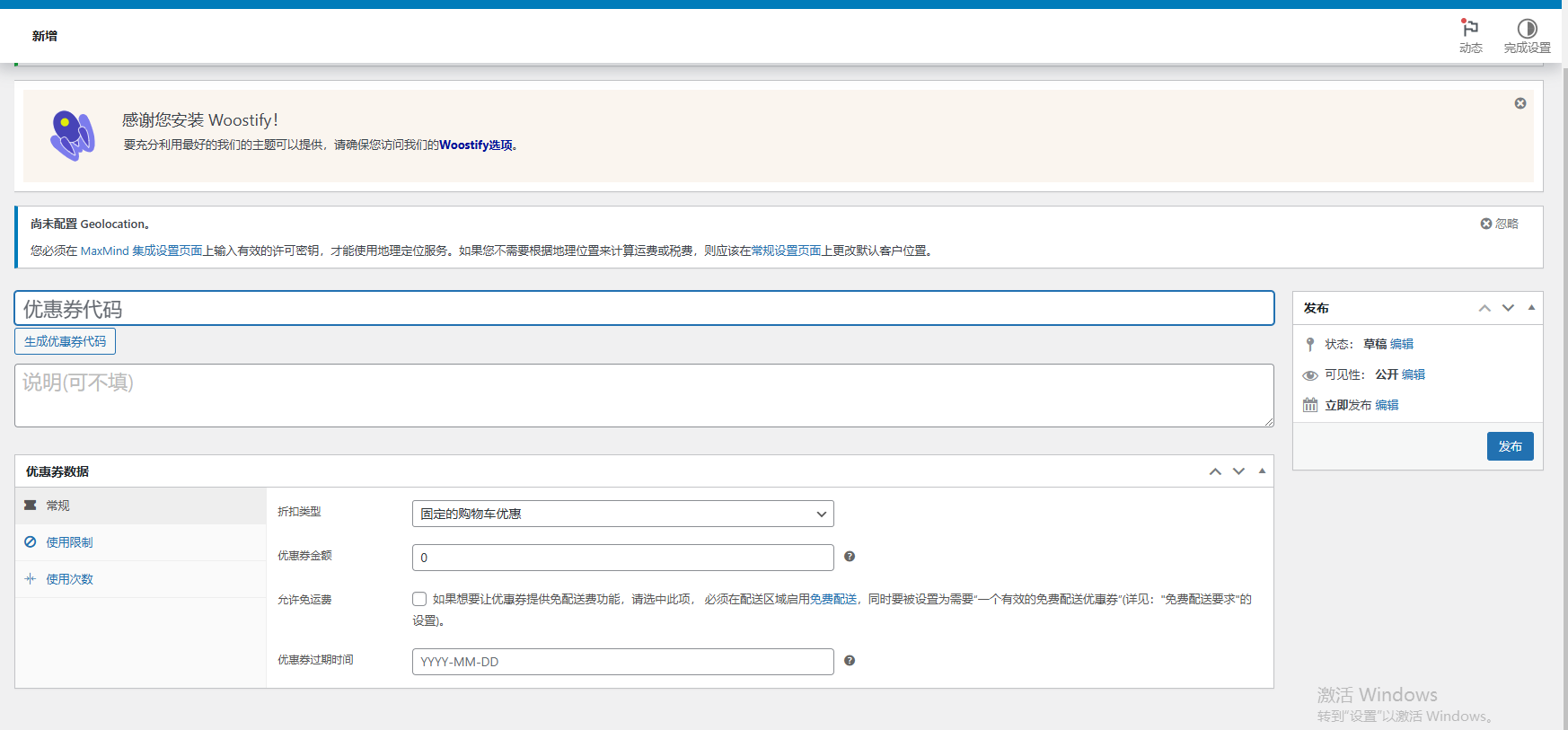The width and height of the screenshot is (1568, 730).
Task: Click 忽略 to dismiss the Geolocation notice
Action: tap(1499, 224)
